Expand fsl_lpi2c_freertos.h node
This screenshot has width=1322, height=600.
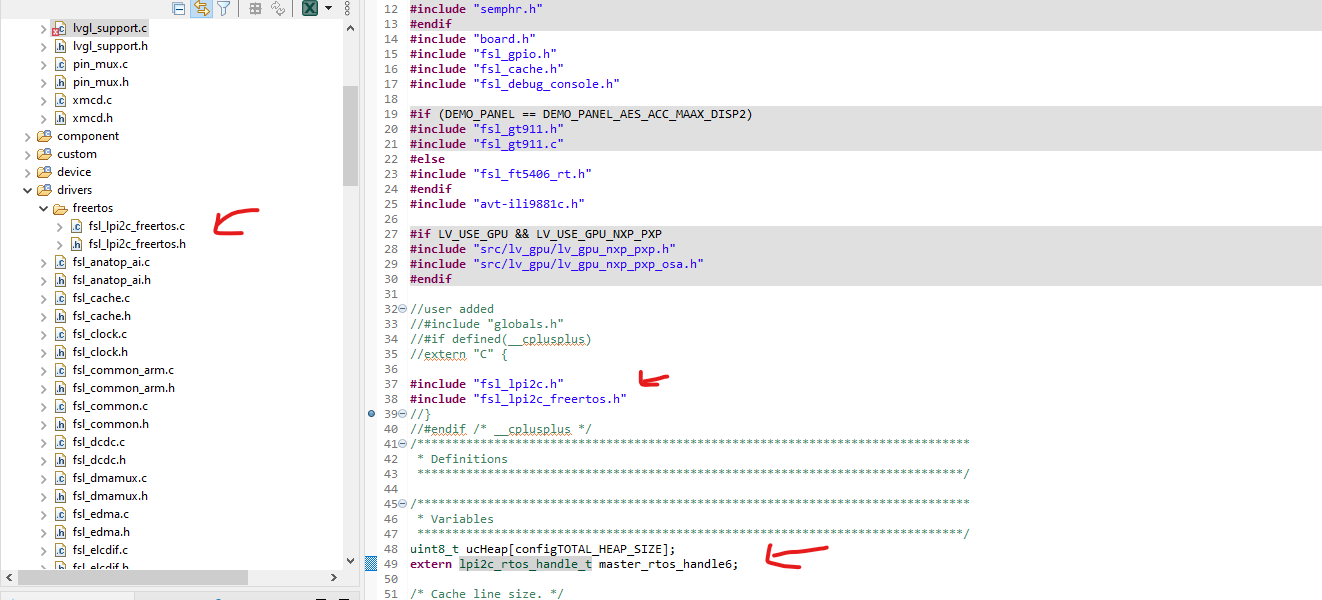point(59,244)
